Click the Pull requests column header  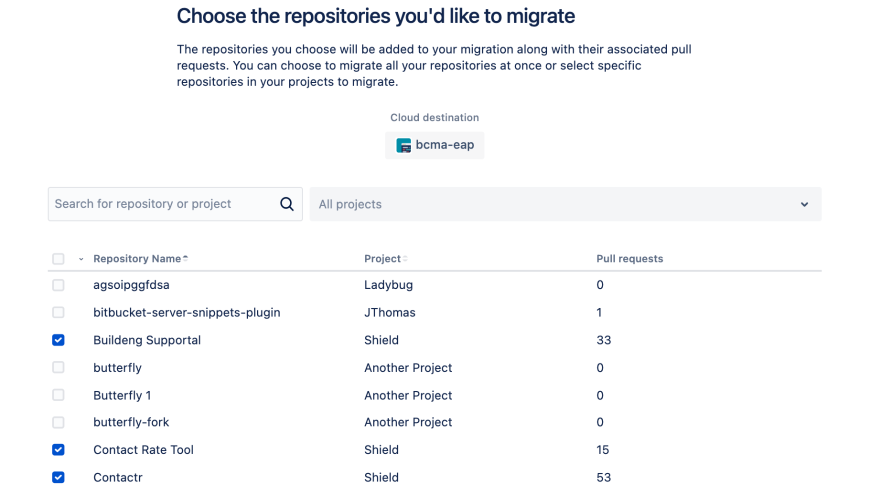pyautogui.click(x=629, y=259)
